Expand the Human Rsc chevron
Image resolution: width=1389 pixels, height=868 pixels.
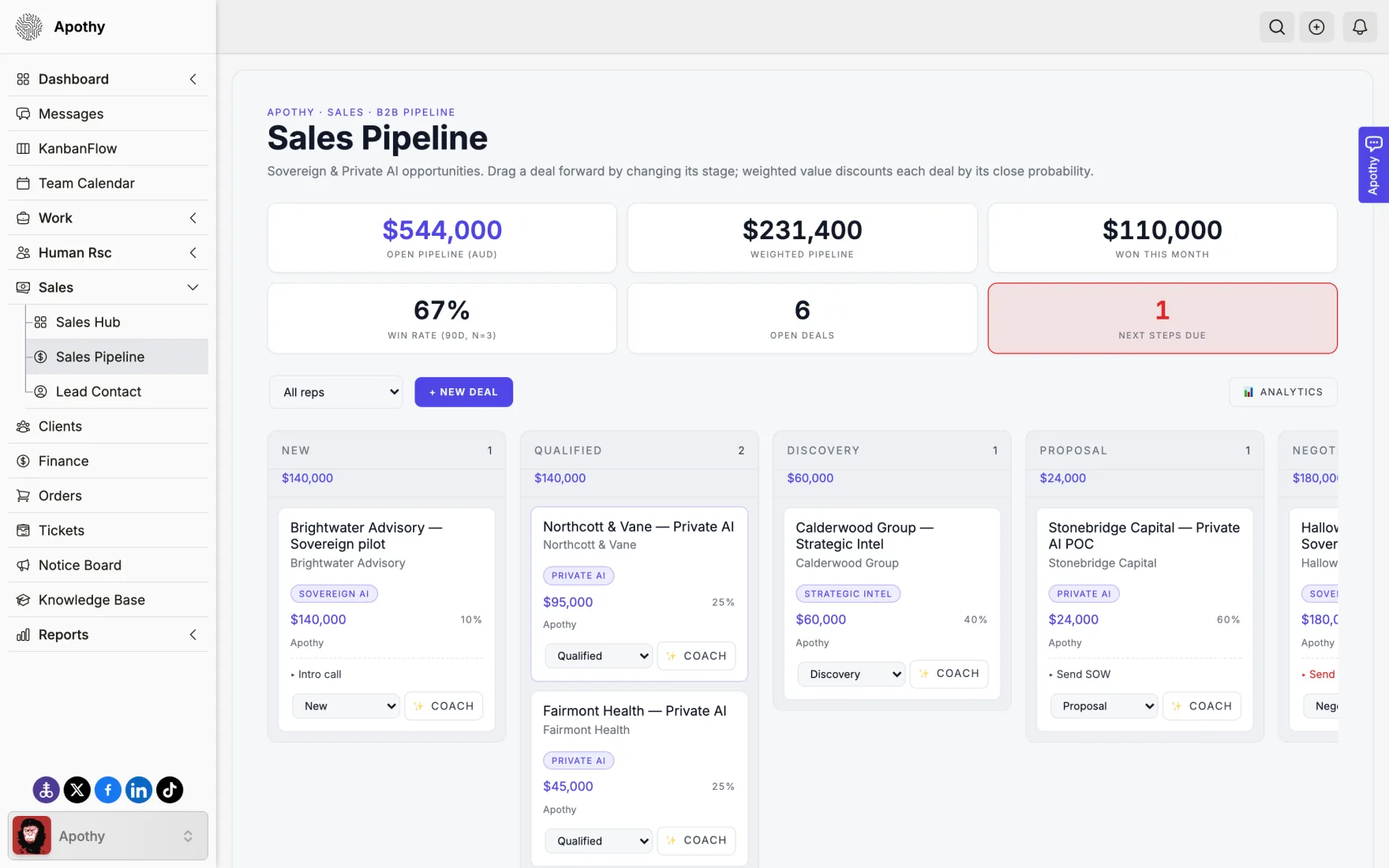click(x=193, y=253)
